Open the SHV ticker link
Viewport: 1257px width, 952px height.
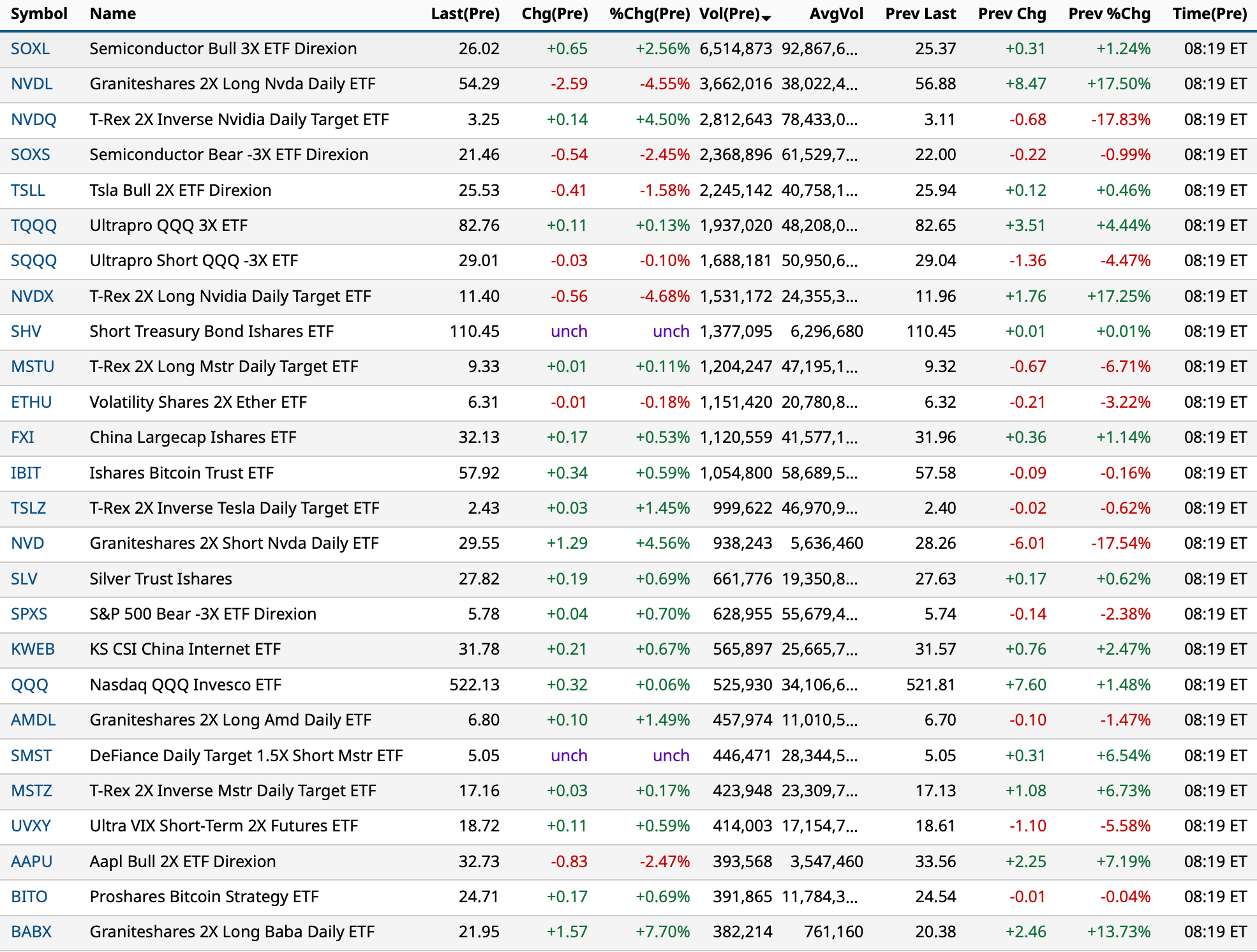point(26,331)
